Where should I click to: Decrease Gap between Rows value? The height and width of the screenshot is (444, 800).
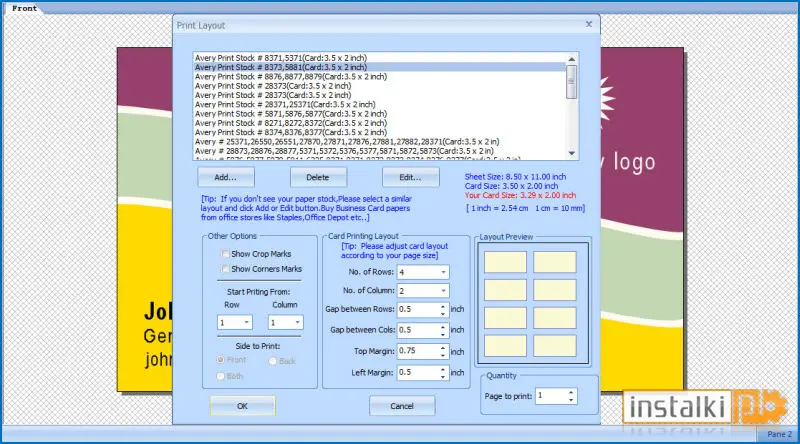[x=443, y=313]
